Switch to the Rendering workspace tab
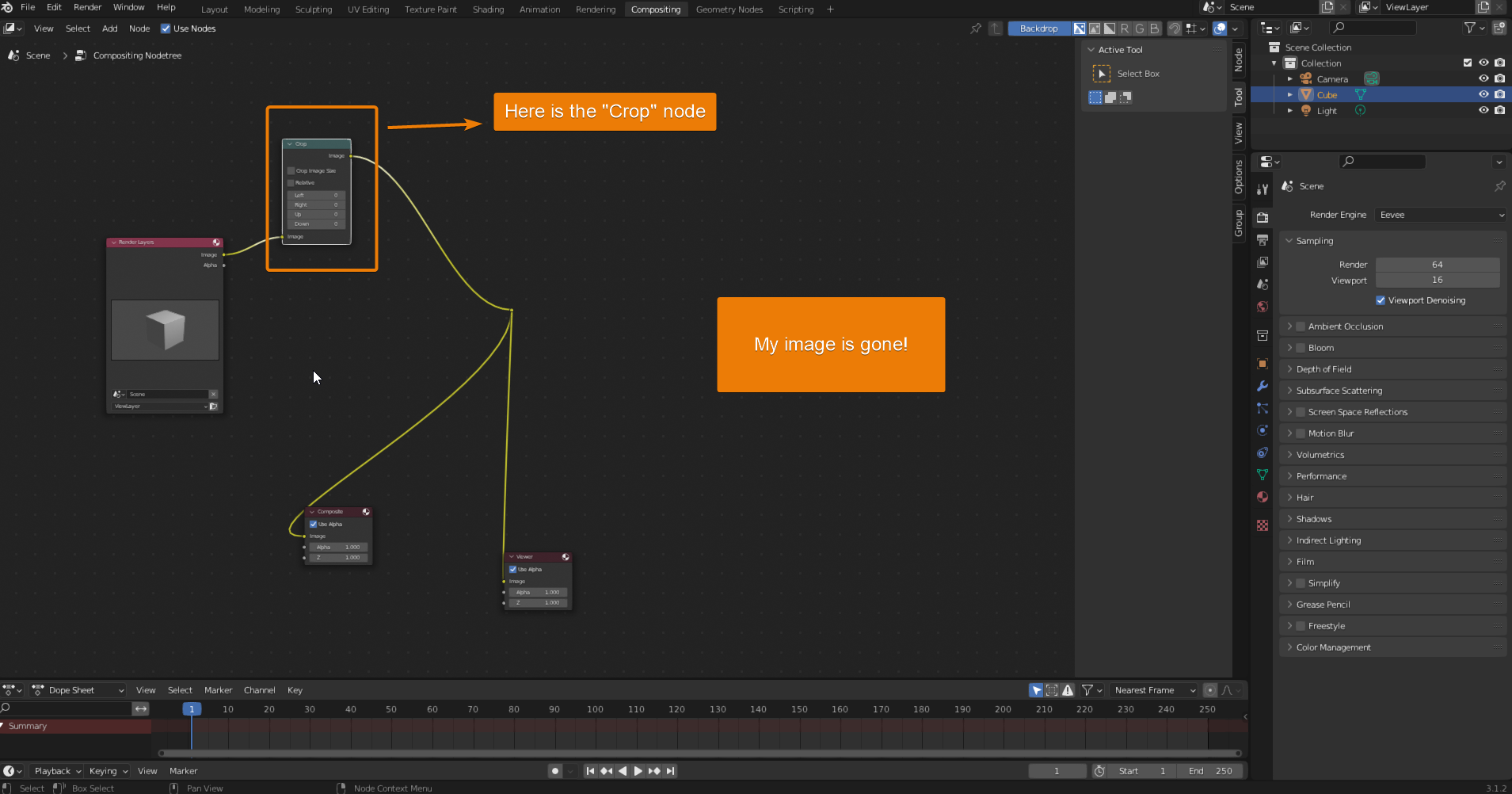 click(595, 9)
